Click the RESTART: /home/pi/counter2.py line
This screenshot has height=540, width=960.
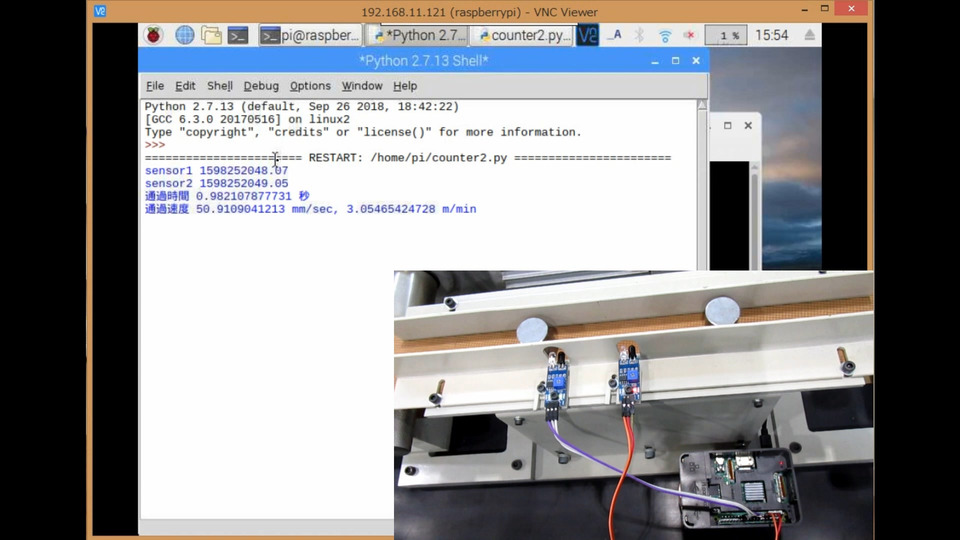tap(408, 158)
